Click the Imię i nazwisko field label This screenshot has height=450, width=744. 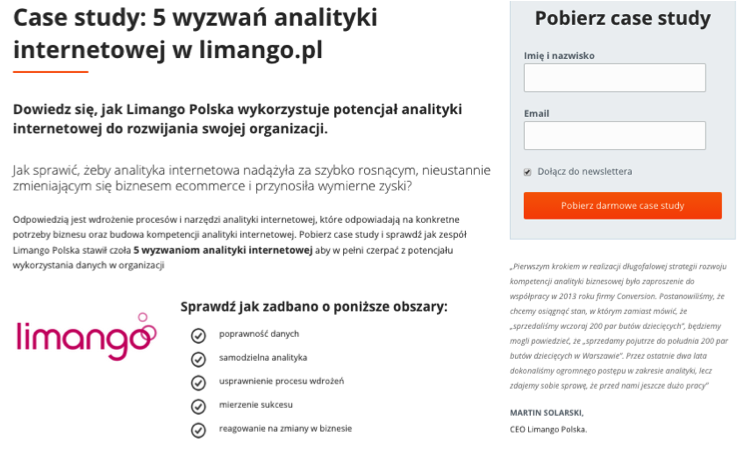click(x=559, y=56)
